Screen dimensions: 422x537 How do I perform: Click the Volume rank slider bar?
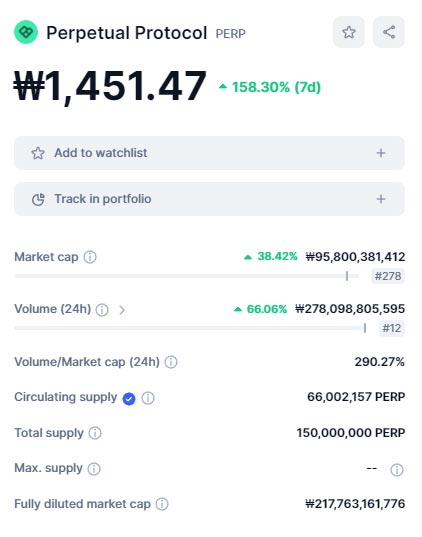pos(190,328)
